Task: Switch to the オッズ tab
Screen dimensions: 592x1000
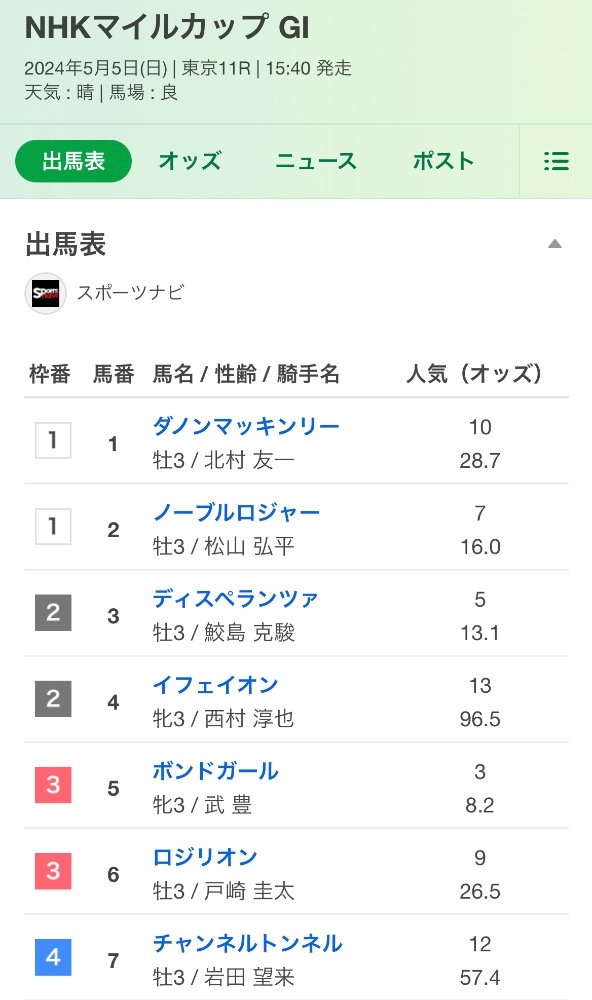Action: [190, 161]
